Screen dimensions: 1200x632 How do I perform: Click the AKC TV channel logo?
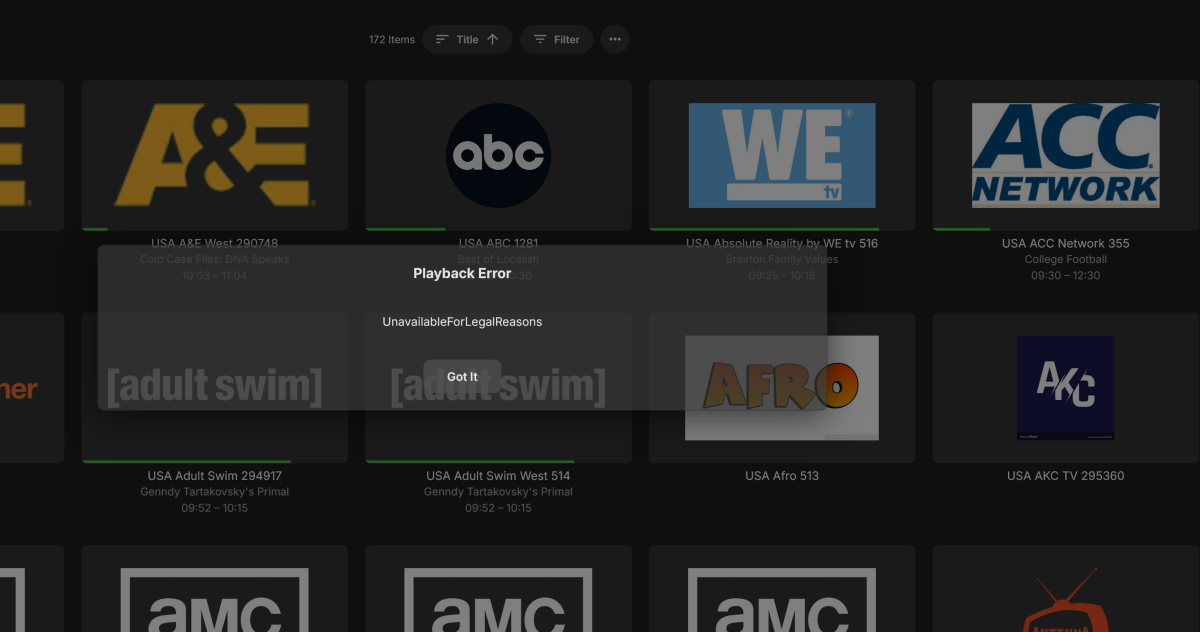coord(1065,387)
